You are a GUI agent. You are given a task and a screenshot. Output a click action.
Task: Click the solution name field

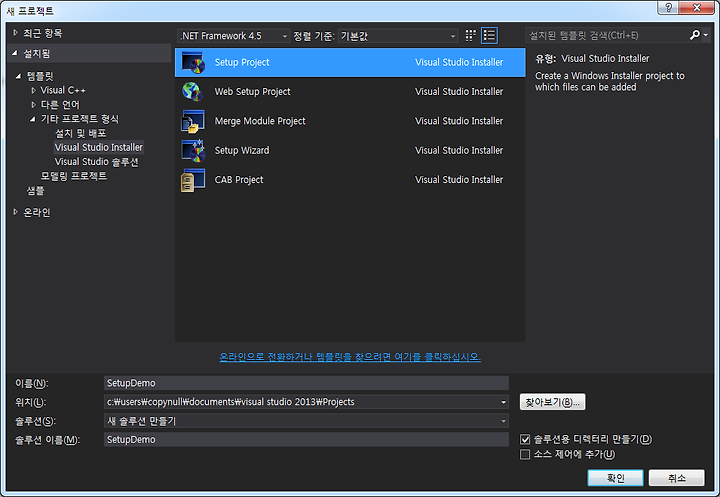pyautogui.click(x=306, y=440)
